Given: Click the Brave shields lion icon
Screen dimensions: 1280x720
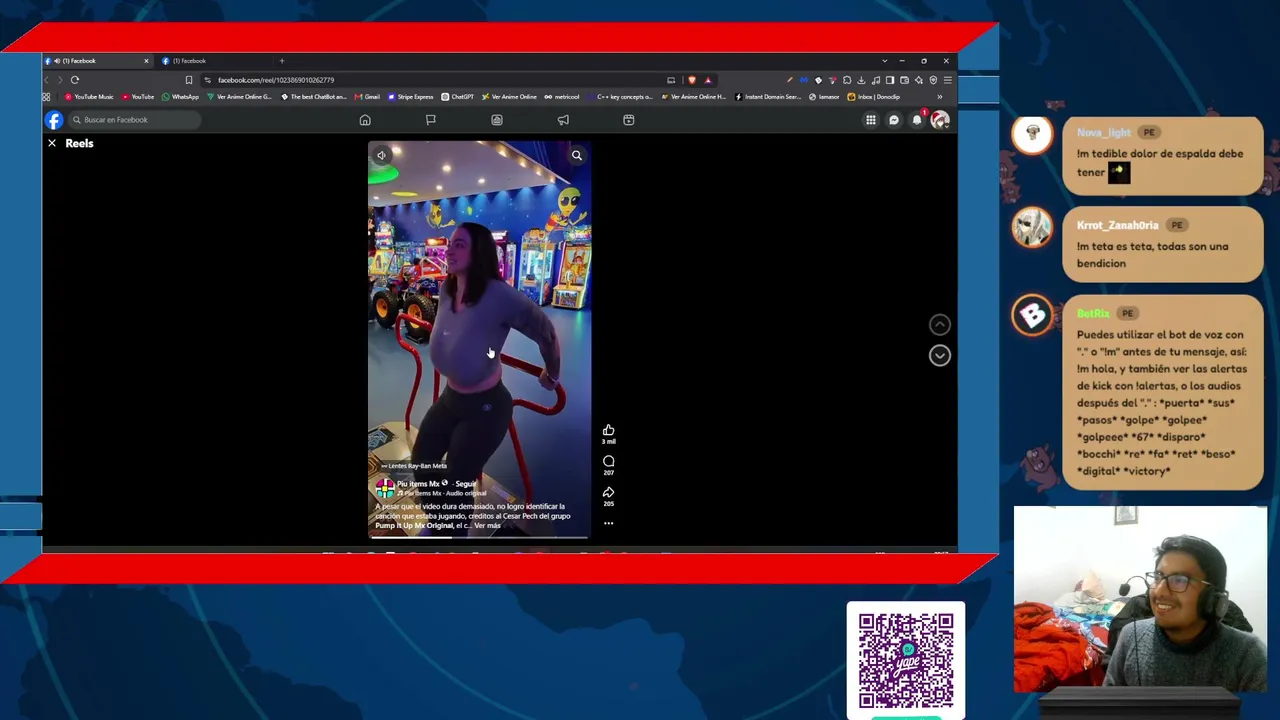Looking at the screenshot, I should [x=692, y=80].
